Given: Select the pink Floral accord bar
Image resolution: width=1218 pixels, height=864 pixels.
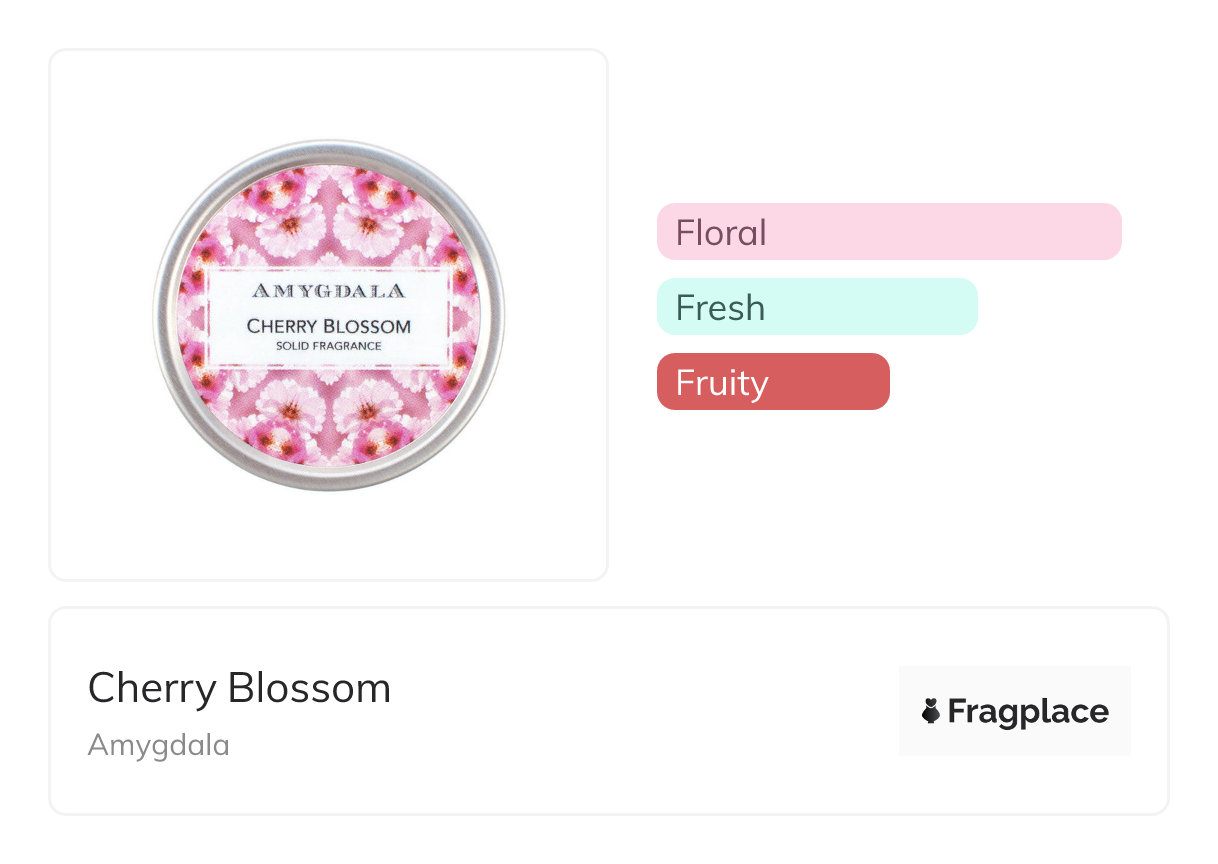Looking at the screenshot, I should coord(888,232).
